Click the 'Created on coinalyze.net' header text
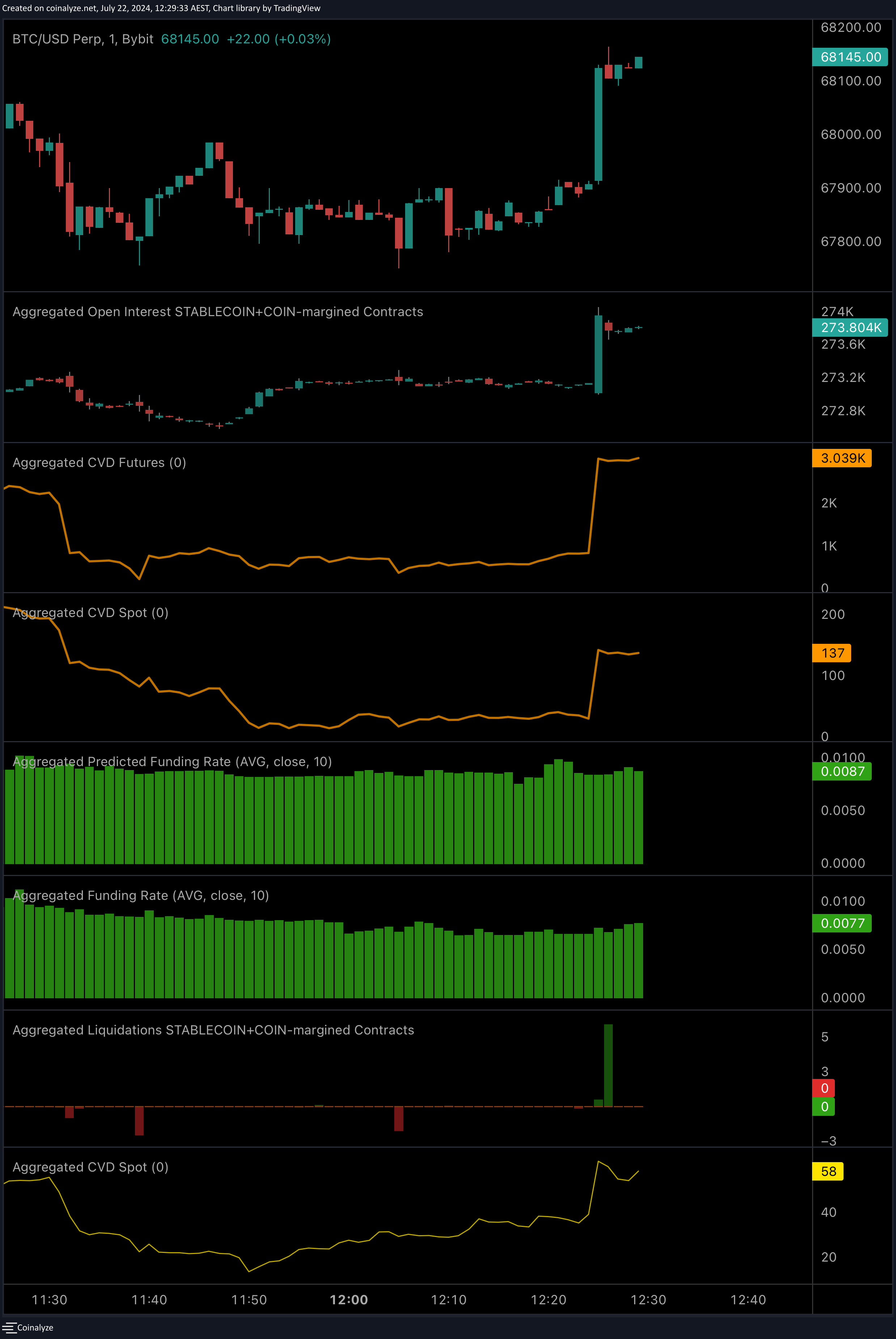The image size is (896, 1339). (x=161, y=8)
